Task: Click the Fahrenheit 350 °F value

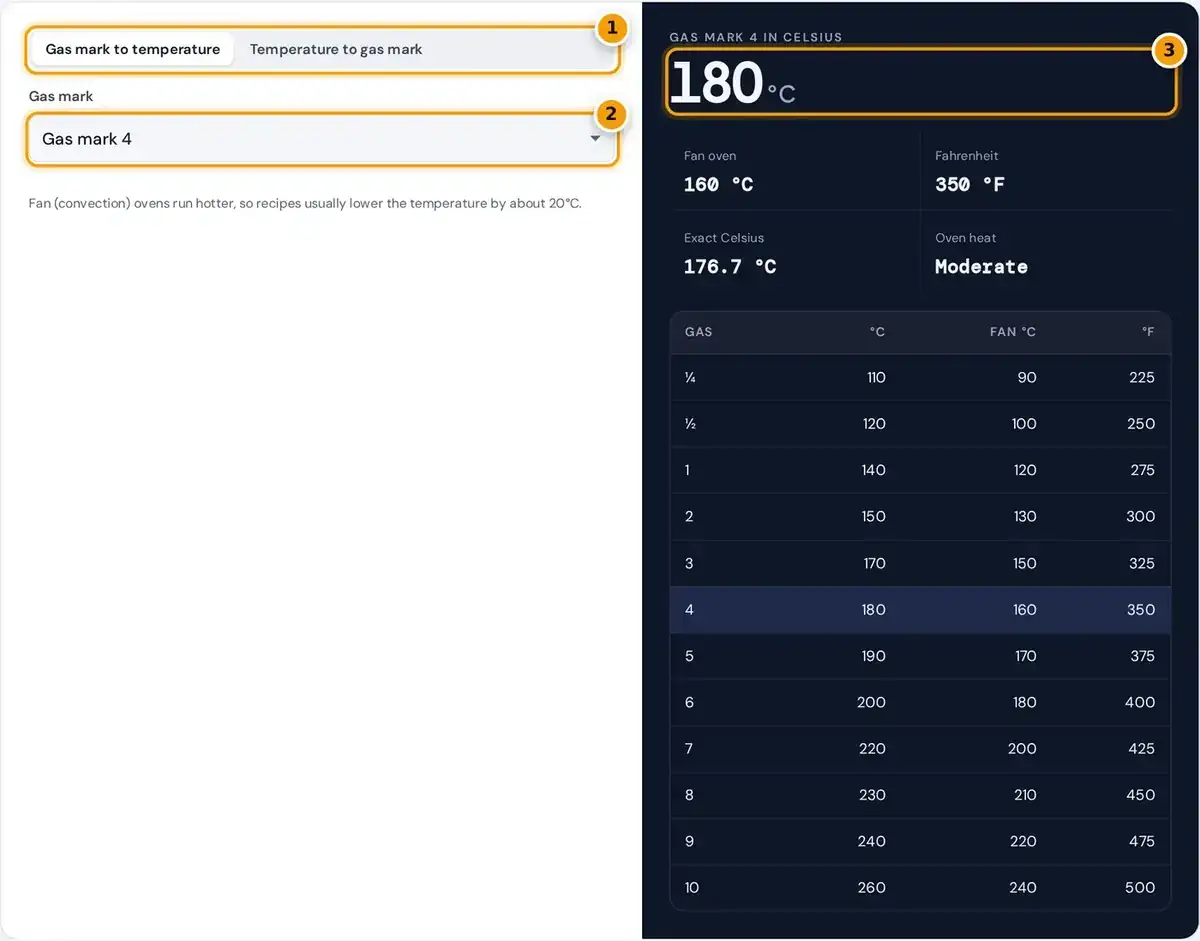Action: (970, 185)
